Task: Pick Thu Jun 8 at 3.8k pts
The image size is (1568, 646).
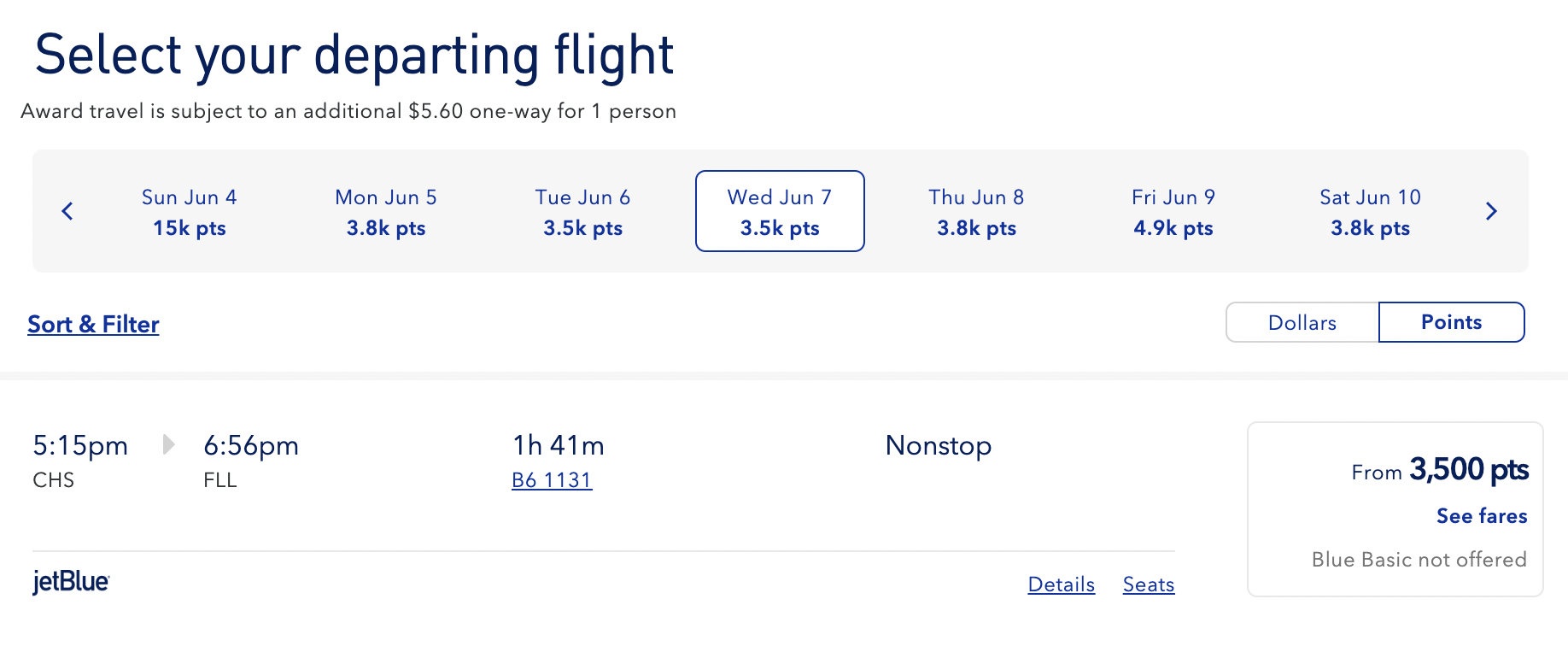Action: (x=976, y=212)
